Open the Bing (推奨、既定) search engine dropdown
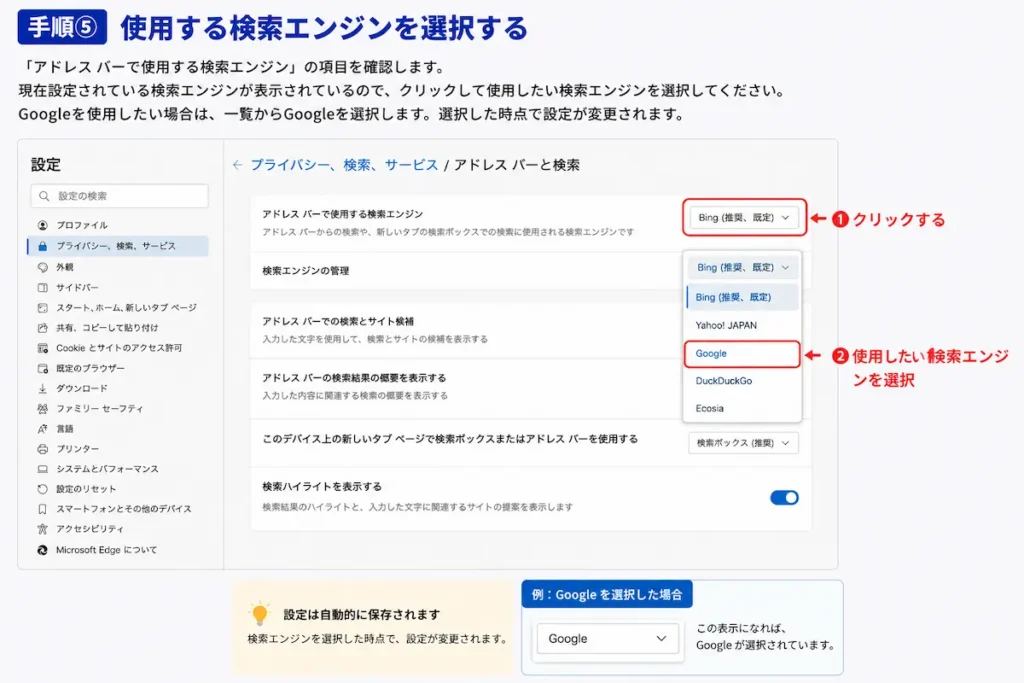This screenshot has height=683, width=1024. pyautogui.click(x=744, y=217)
